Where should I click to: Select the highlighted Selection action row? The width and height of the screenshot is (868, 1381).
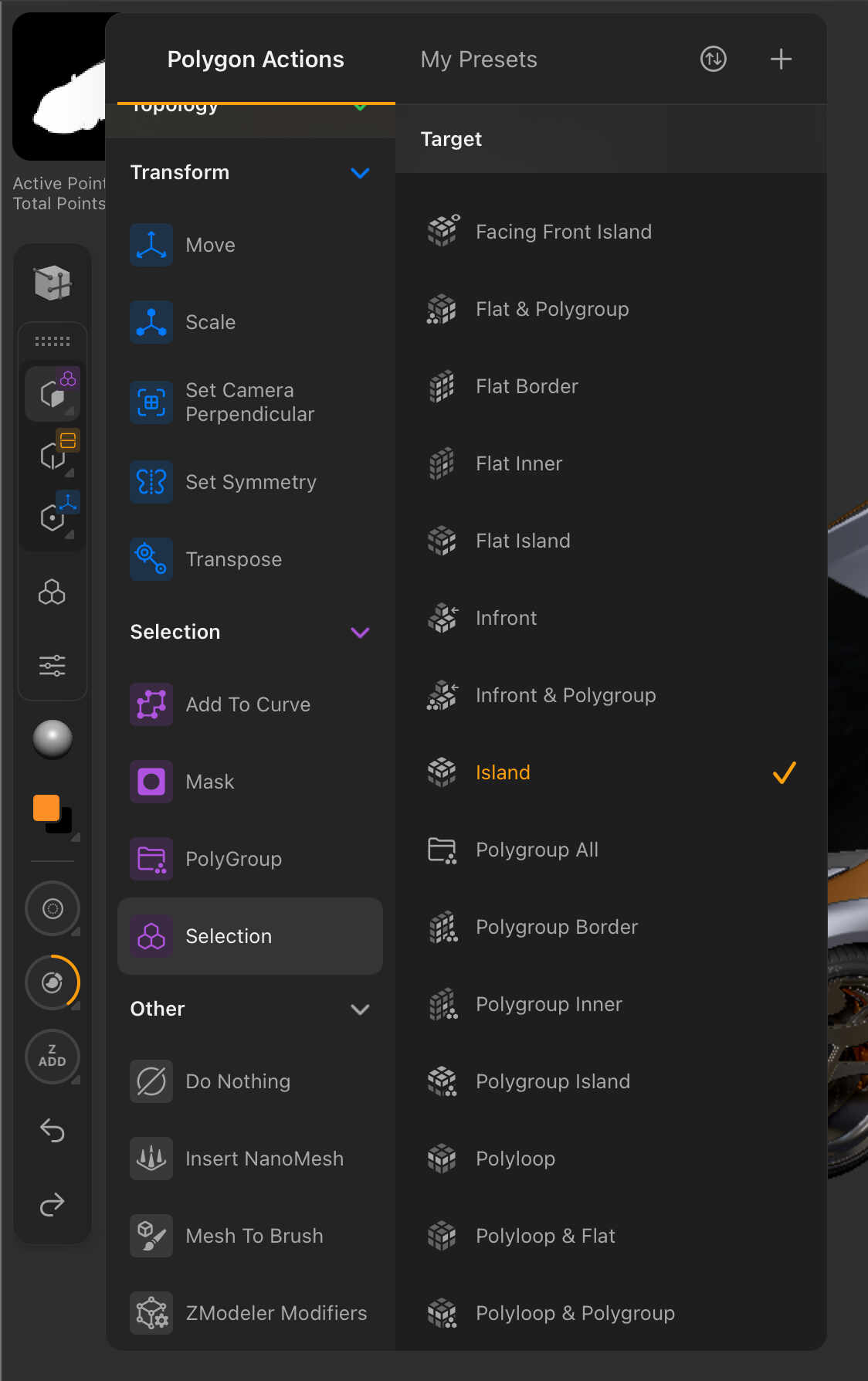tap(249, 936)
